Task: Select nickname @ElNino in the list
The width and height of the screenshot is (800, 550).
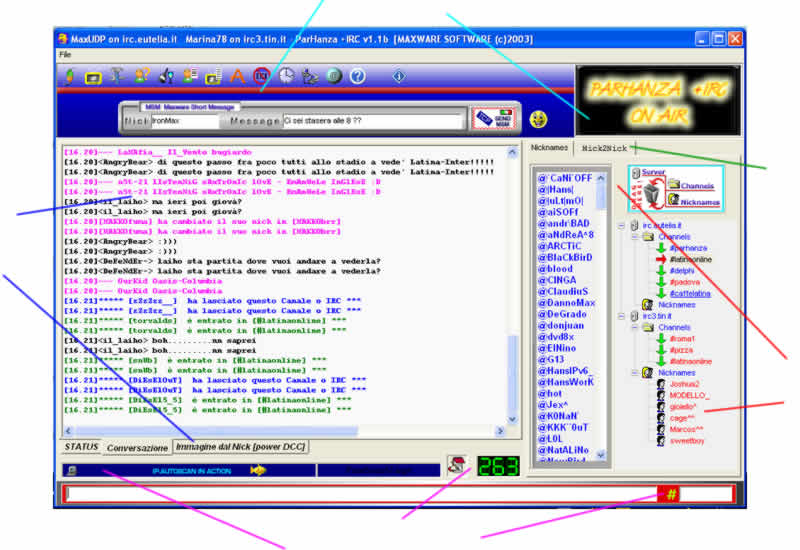Action: pos(557,348)
